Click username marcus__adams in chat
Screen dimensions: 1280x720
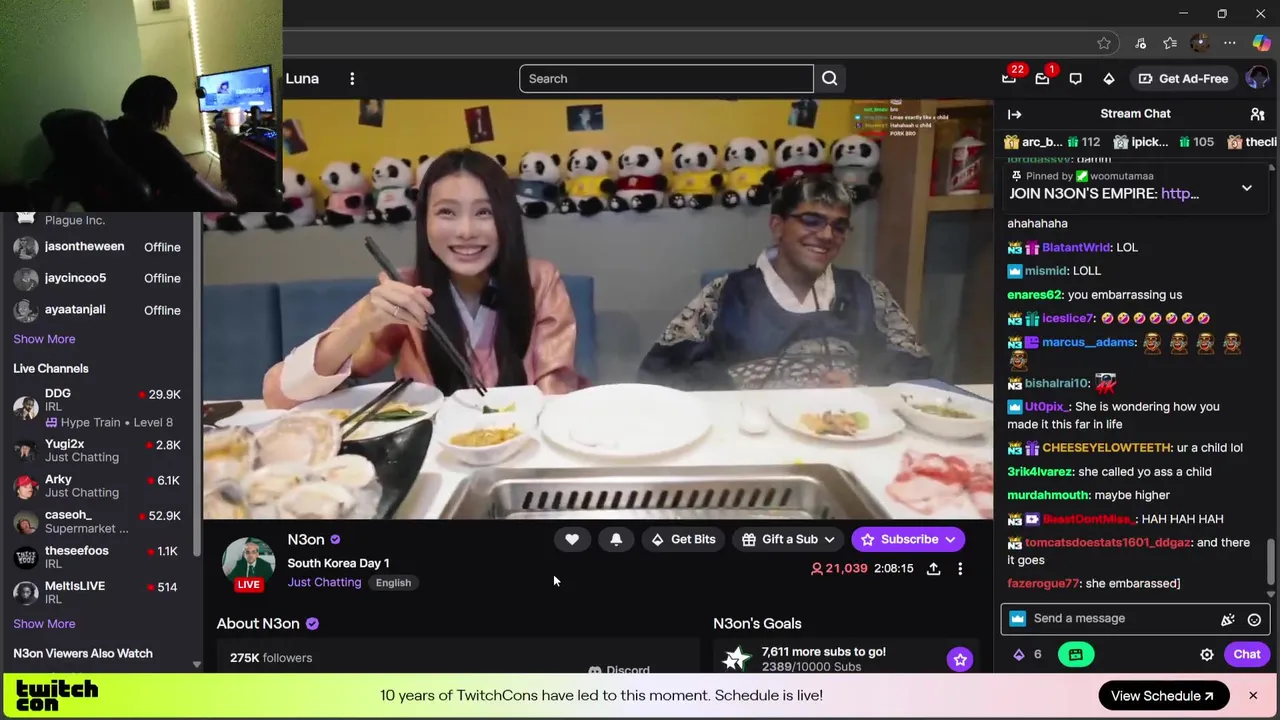(x=1089, y=342)
